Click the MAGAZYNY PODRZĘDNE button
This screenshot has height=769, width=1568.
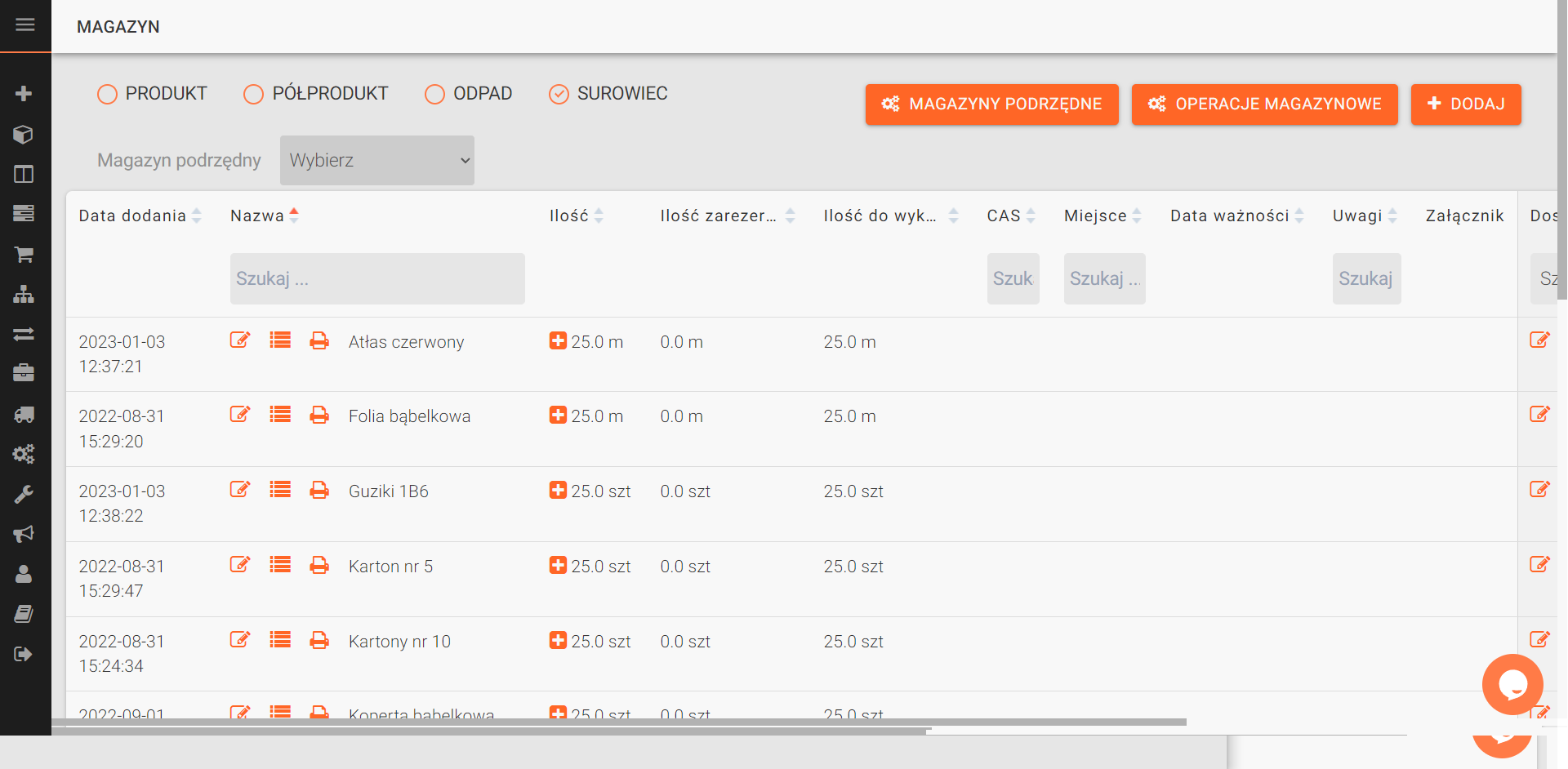[991, 104]
